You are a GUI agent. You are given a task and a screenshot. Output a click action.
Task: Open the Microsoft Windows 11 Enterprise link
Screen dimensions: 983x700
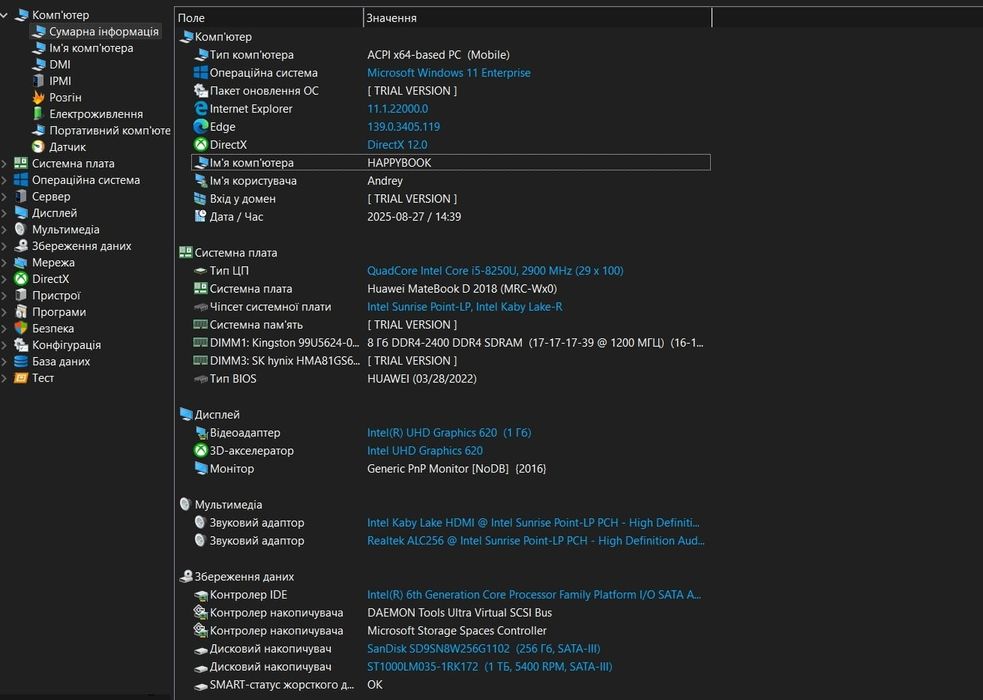point(448,73)
